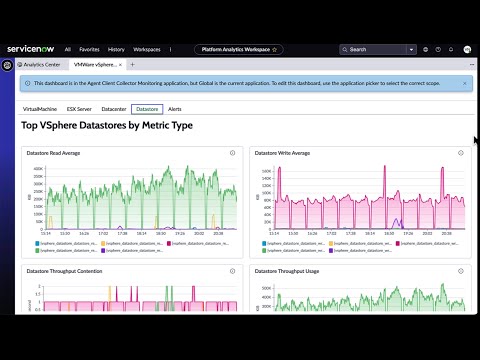Open the globe scope picker icon
The image size is (480, 360).
coord(425,49)
